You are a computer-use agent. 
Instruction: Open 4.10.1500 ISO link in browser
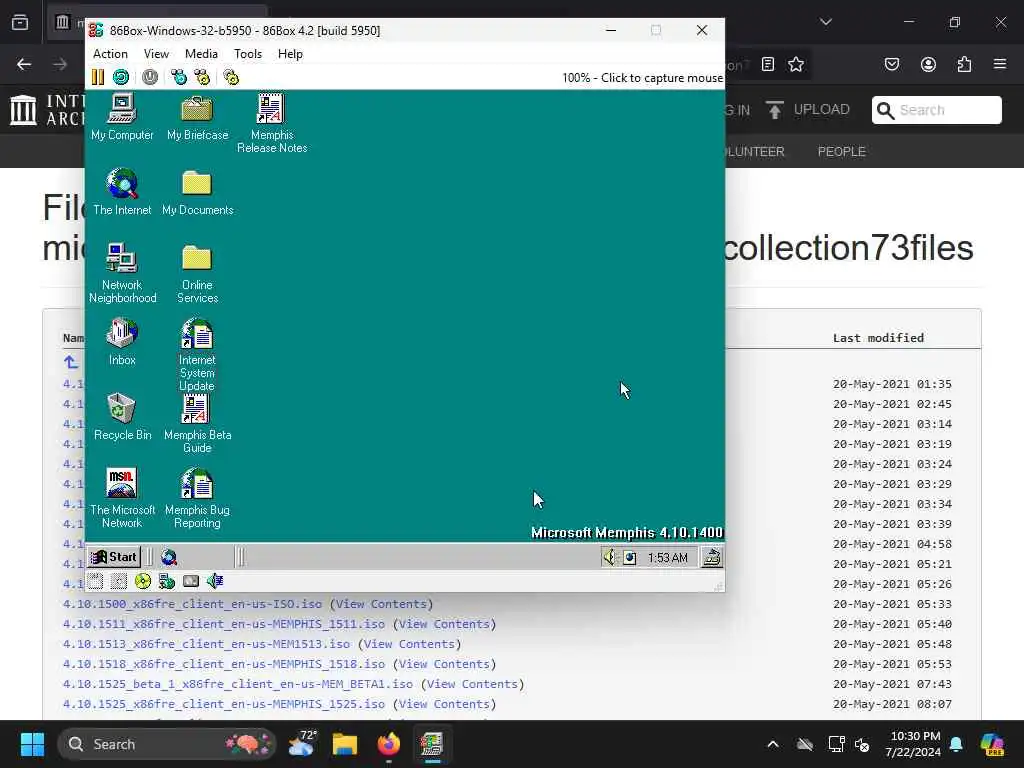[x=193, y=604]
